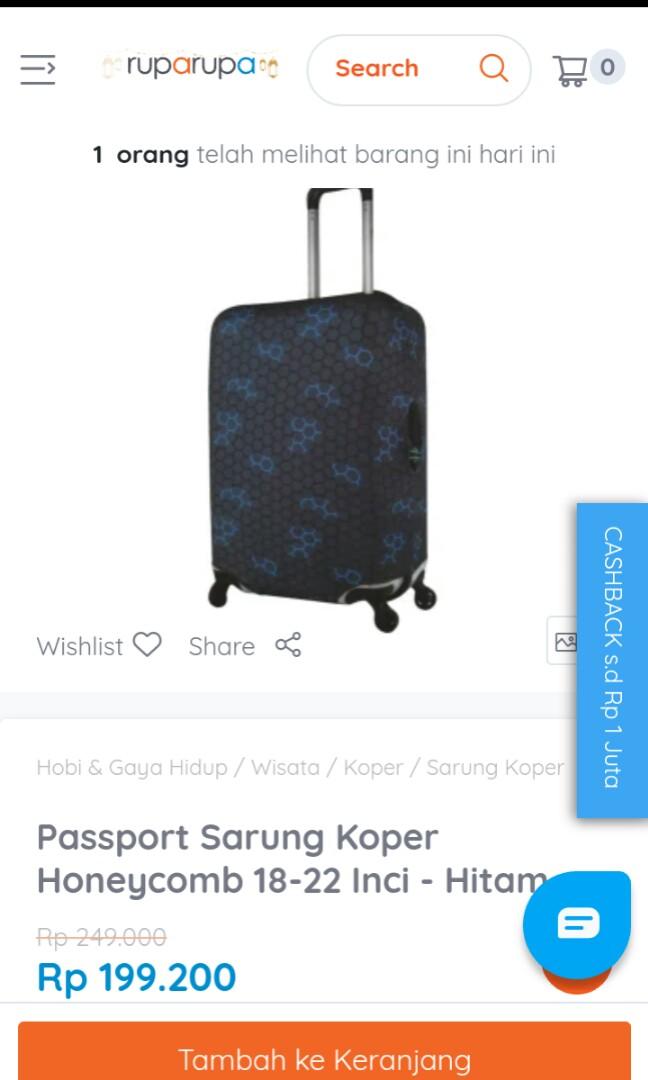The height and width of the screenshot is (1080, 648).
Task: Tap the Share label
Action: point(222,647)
